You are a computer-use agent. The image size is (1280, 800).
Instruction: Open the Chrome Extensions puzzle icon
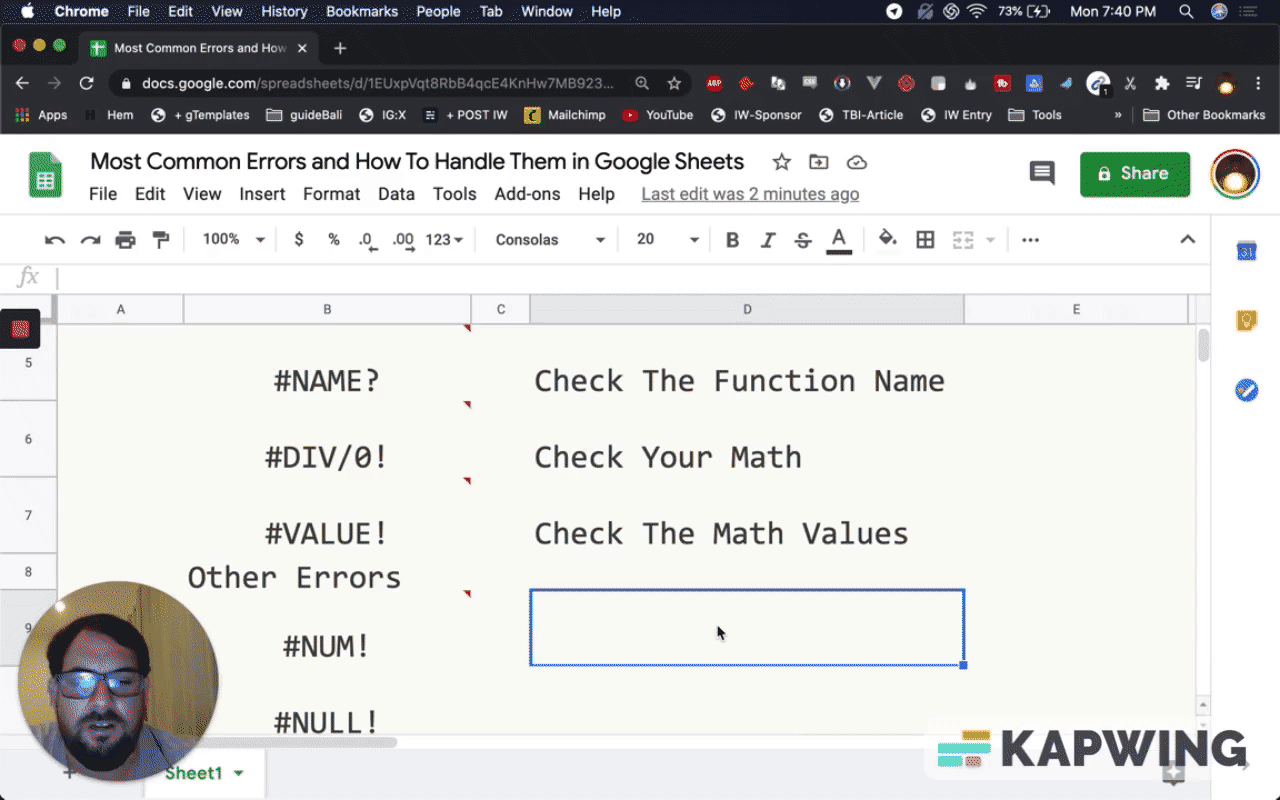point(1161,84)
